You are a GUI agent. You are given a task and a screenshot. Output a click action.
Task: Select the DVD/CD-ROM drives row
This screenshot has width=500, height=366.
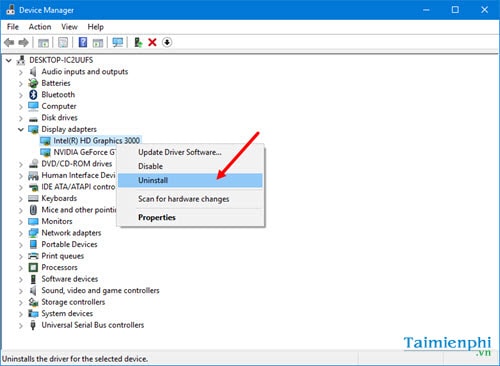tap(76, 164)
